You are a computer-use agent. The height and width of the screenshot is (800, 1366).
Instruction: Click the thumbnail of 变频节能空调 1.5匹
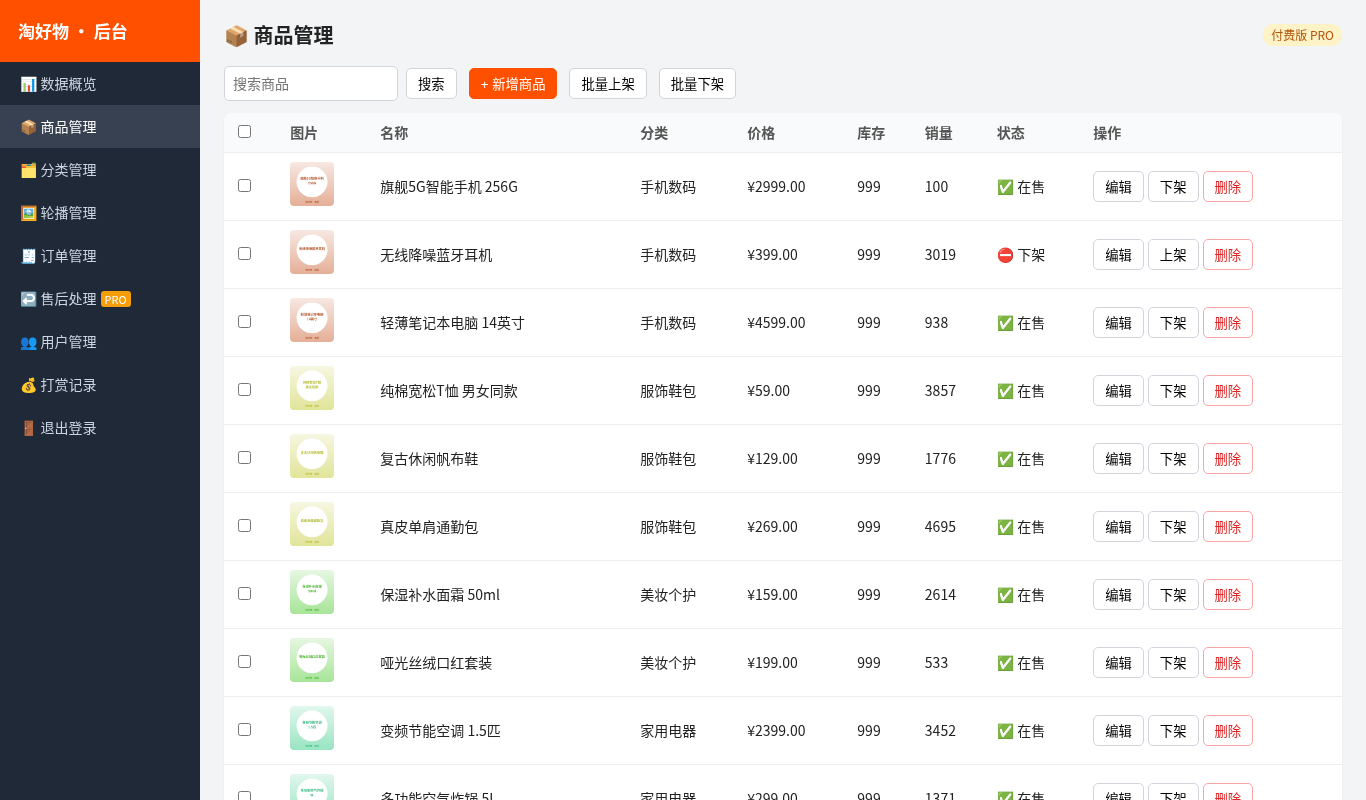[312, 728]
